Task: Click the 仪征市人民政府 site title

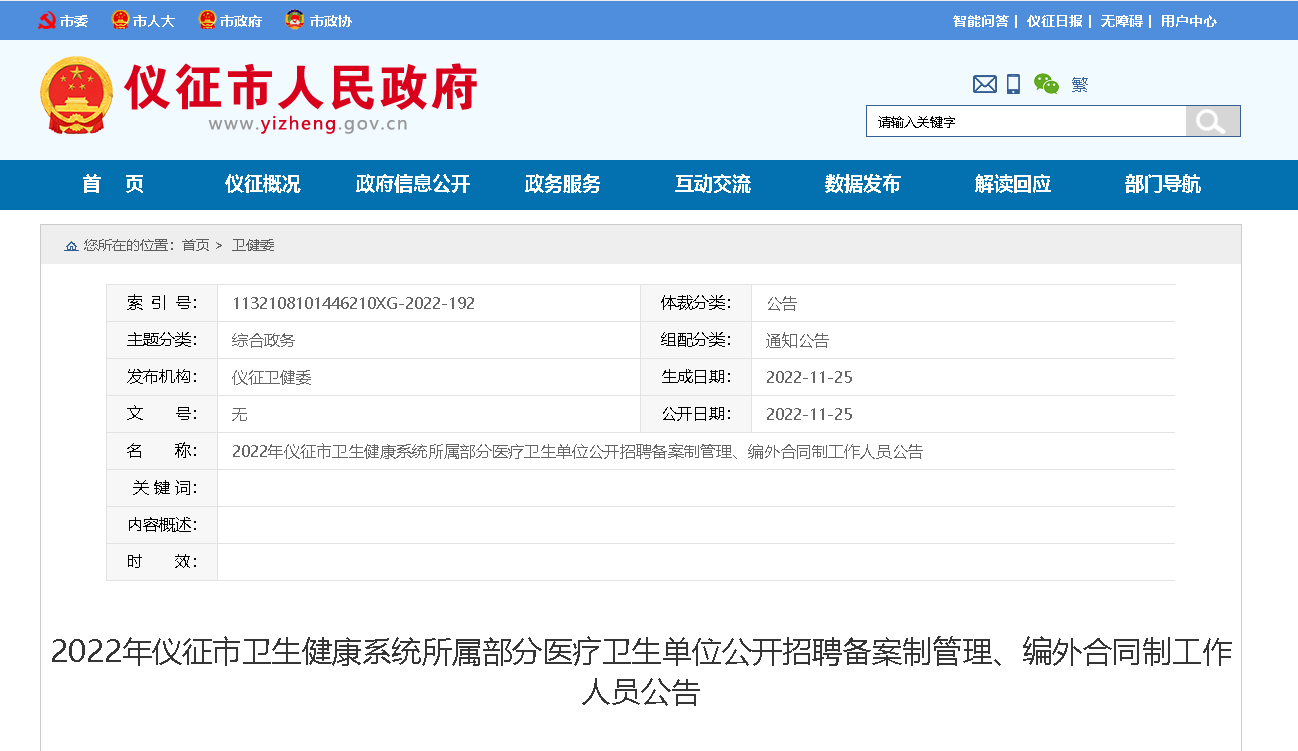Action: tap(301, 87)
